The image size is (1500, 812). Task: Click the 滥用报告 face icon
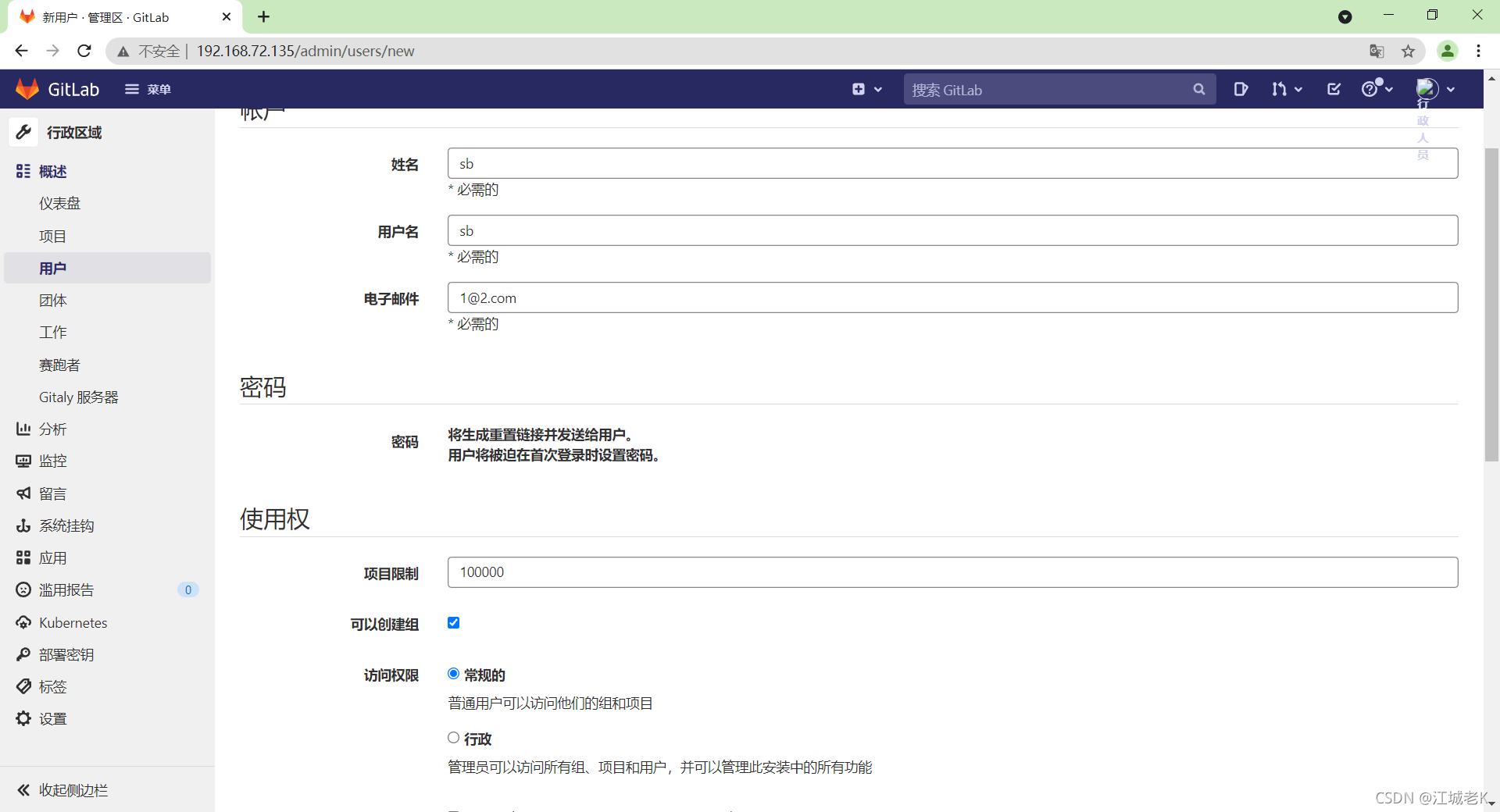click(23, 589)
